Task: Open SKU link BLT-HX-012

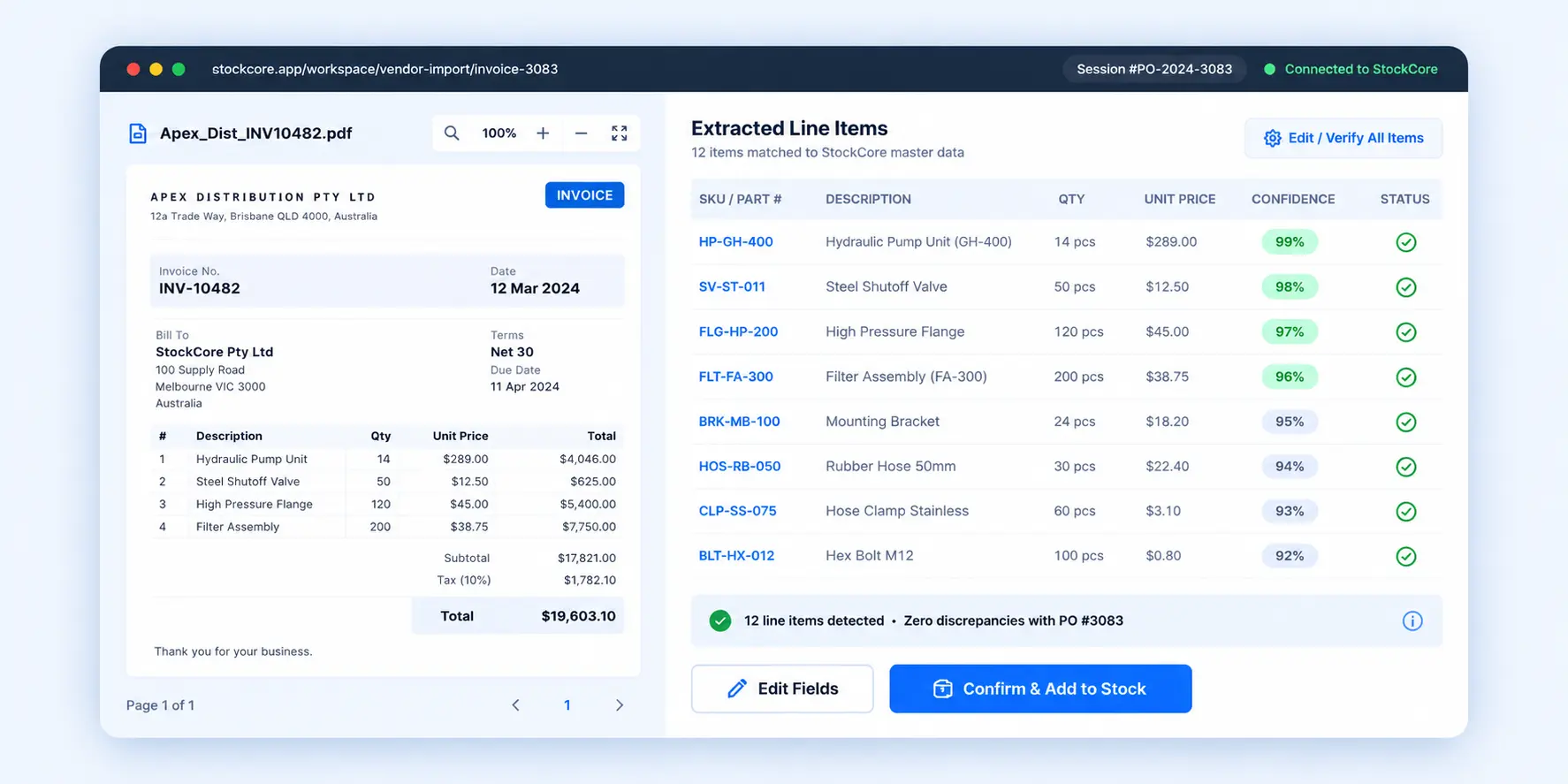Action: [x=736, y=556]
